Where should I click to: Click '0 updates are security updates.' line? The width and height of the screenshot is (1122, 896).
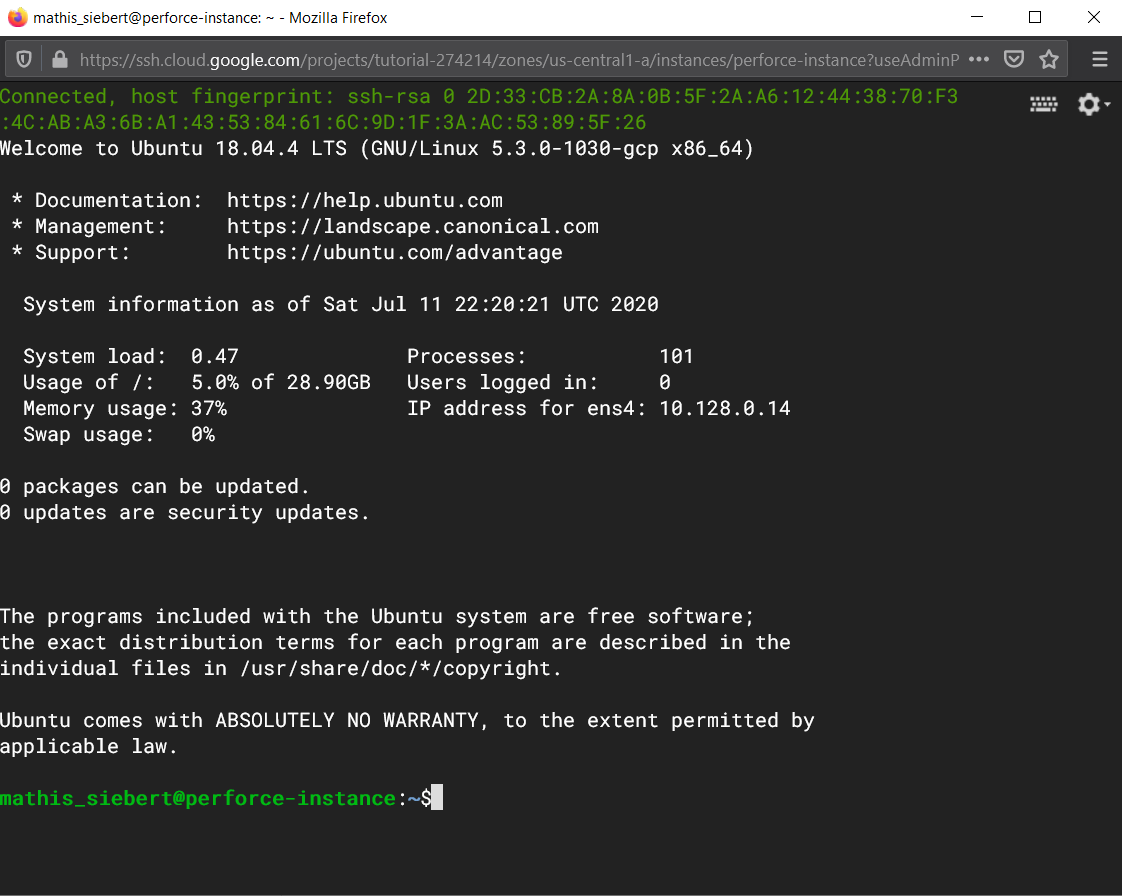click(185, 512)
